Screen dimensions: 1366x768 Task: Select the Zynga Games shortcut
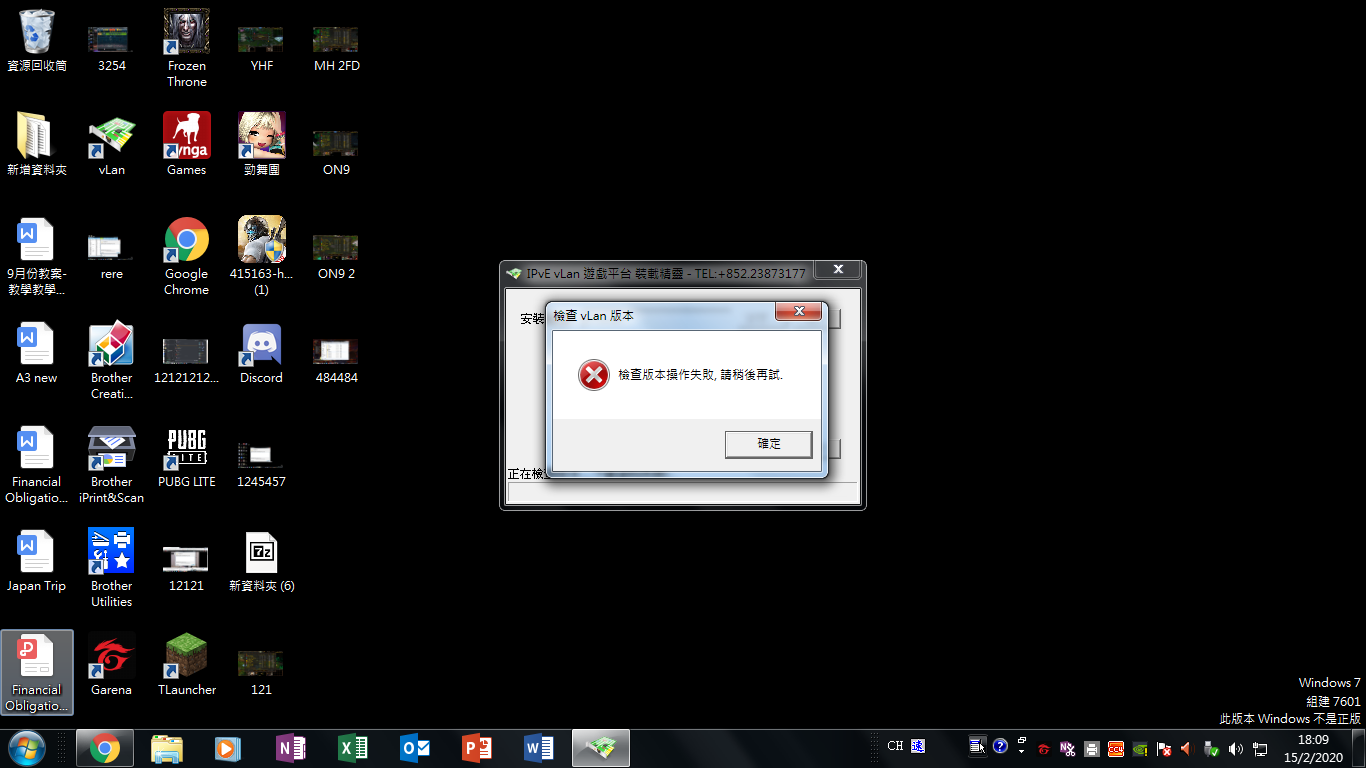(186, 145)
